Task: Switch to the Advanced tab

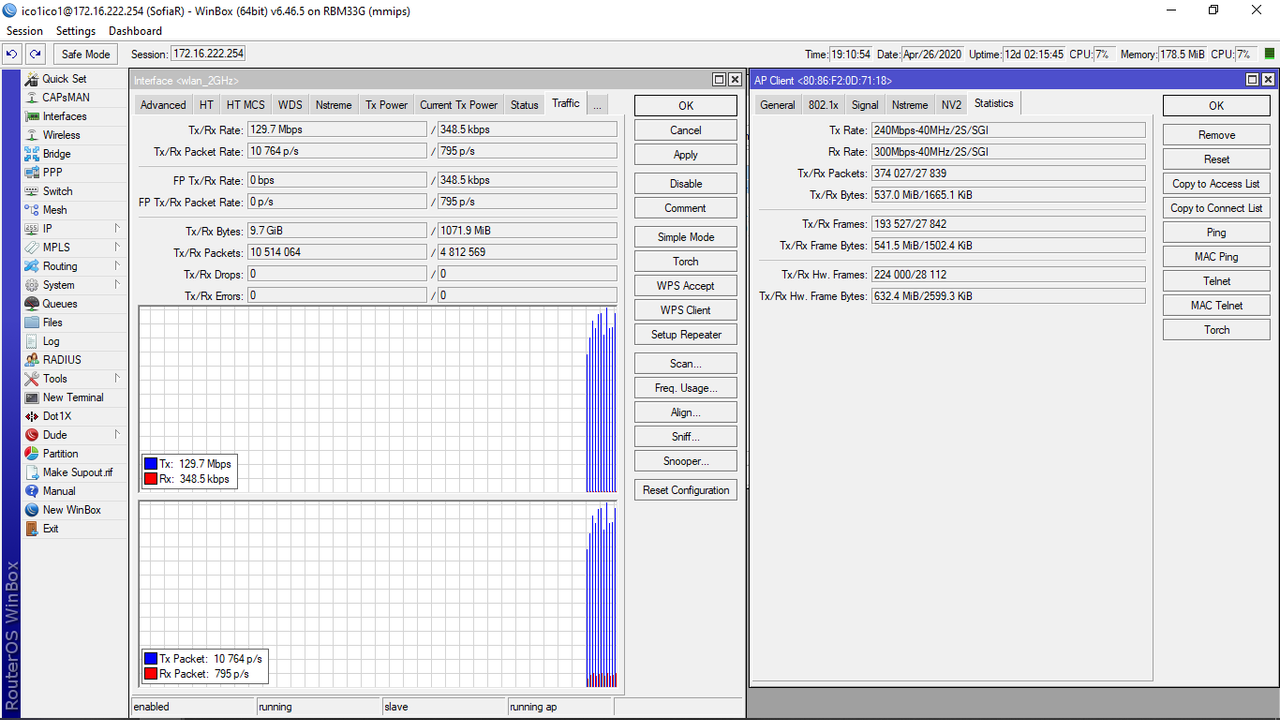Action: click(x=163, y=104)
